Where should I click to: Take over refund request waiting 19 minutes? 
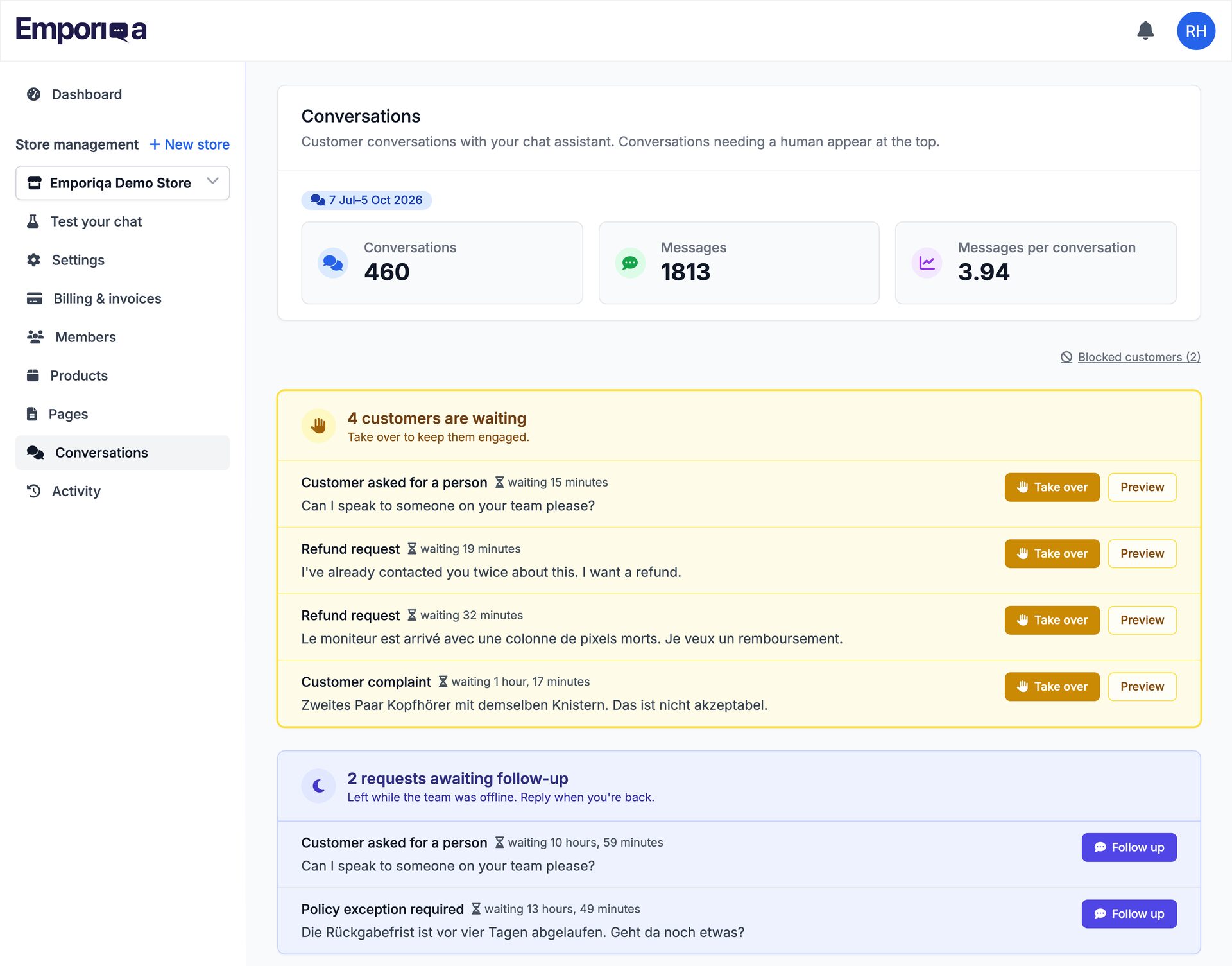coord(1052,553)
